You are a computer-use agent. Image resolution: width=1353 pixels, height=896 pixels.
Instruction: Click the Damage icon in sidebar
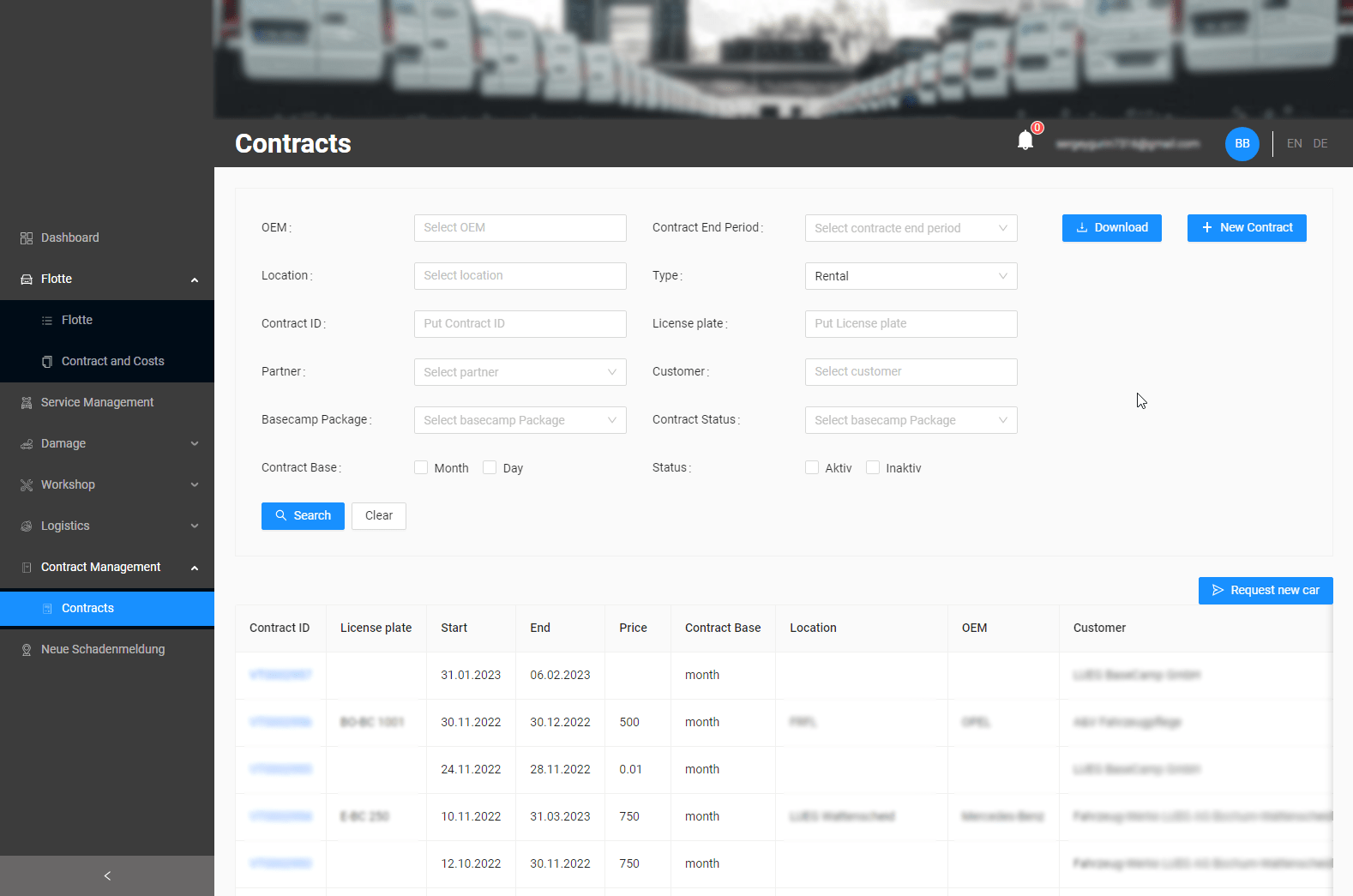(27, 444)
